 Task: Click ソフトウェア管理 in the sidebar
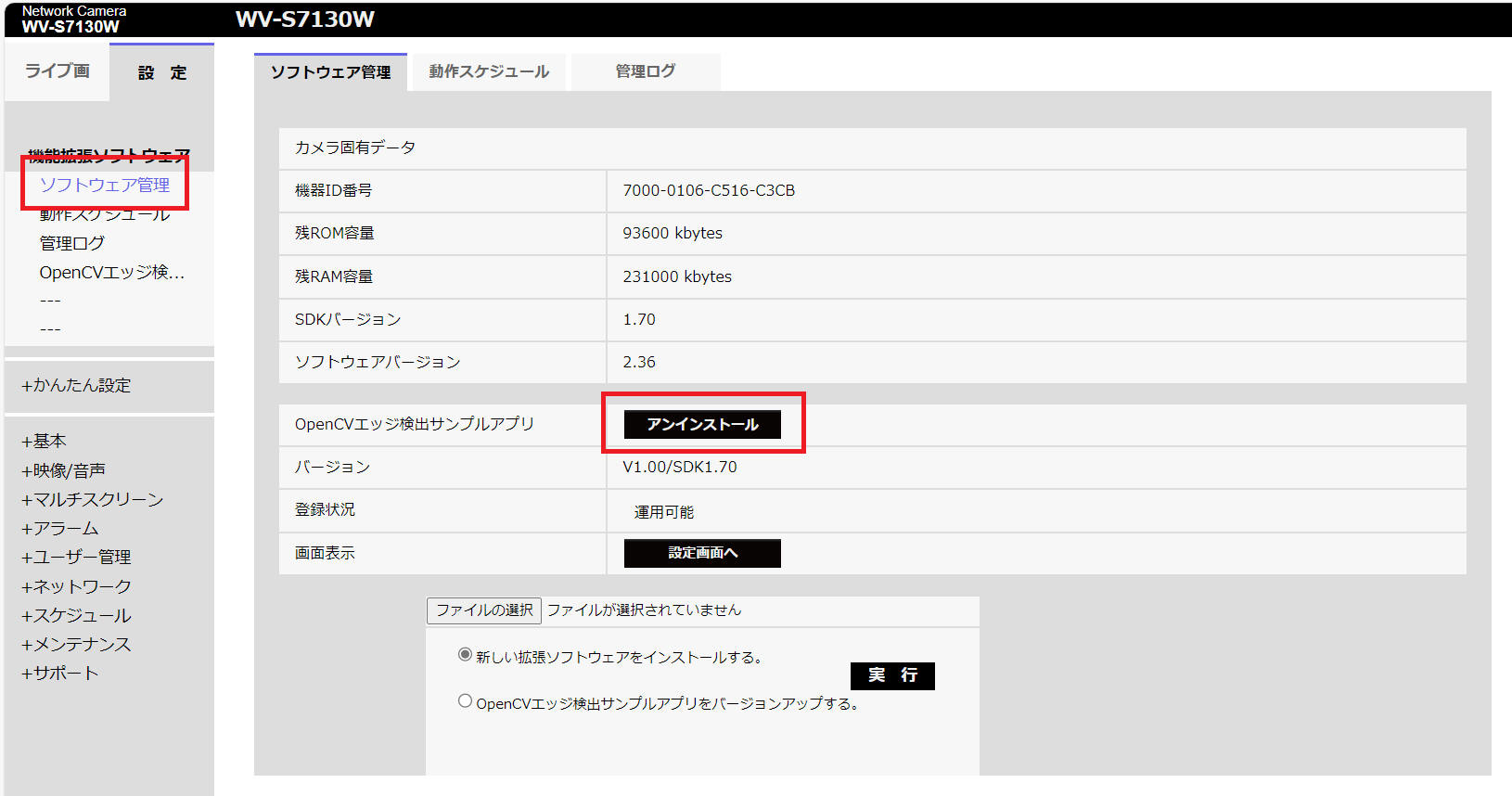tap(105, 185)
